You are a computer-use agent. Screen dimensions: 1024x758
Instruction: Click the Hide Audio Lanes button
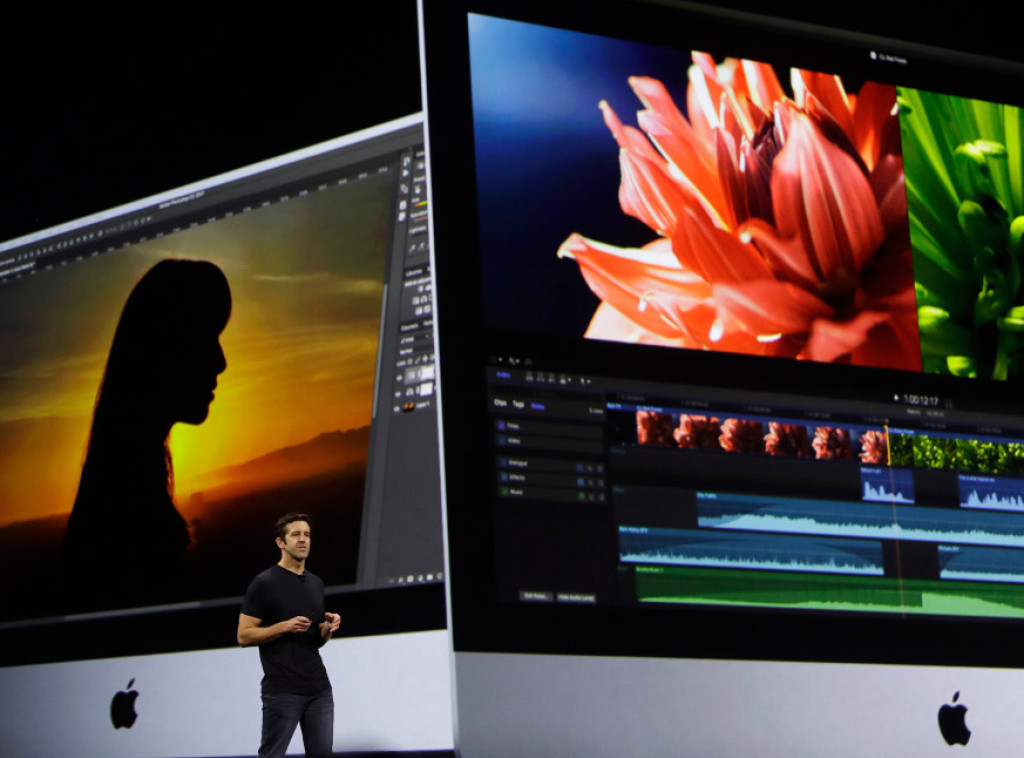point(576,597)
